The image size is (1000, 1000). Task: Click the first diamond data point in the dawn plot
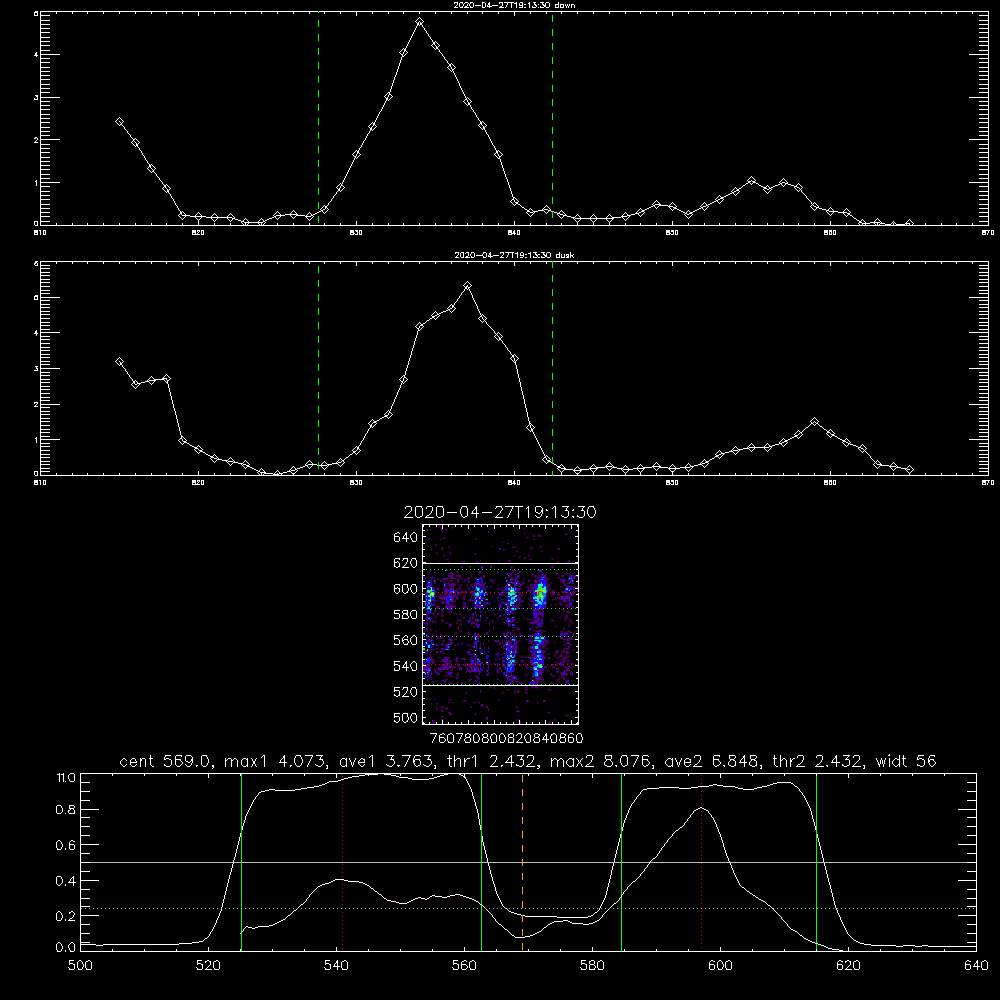tap(119, 122)
